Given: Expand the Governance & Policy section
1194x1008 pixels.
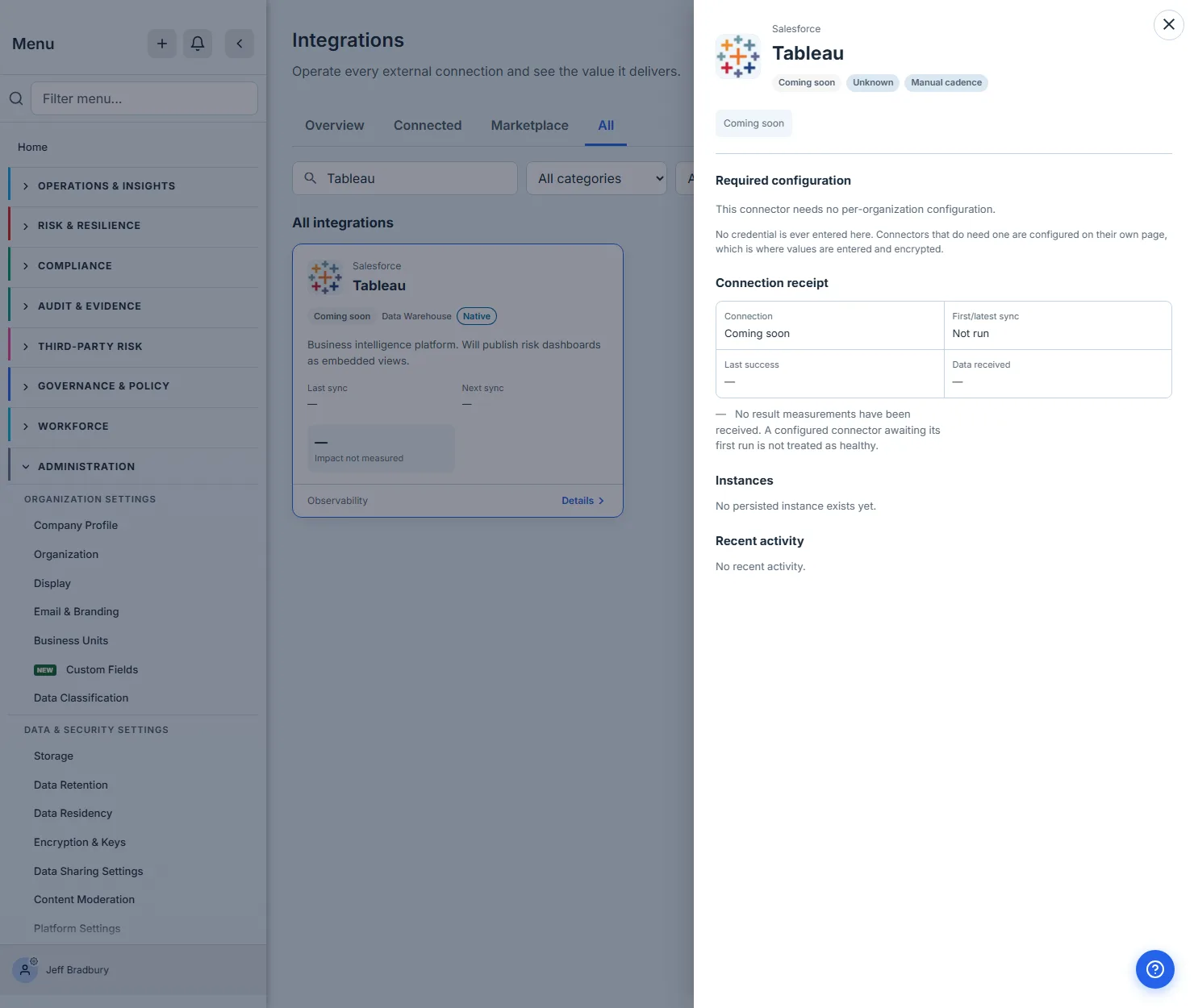Looking at the screenshot, I should pyautogui.click(x=133, y=386).
